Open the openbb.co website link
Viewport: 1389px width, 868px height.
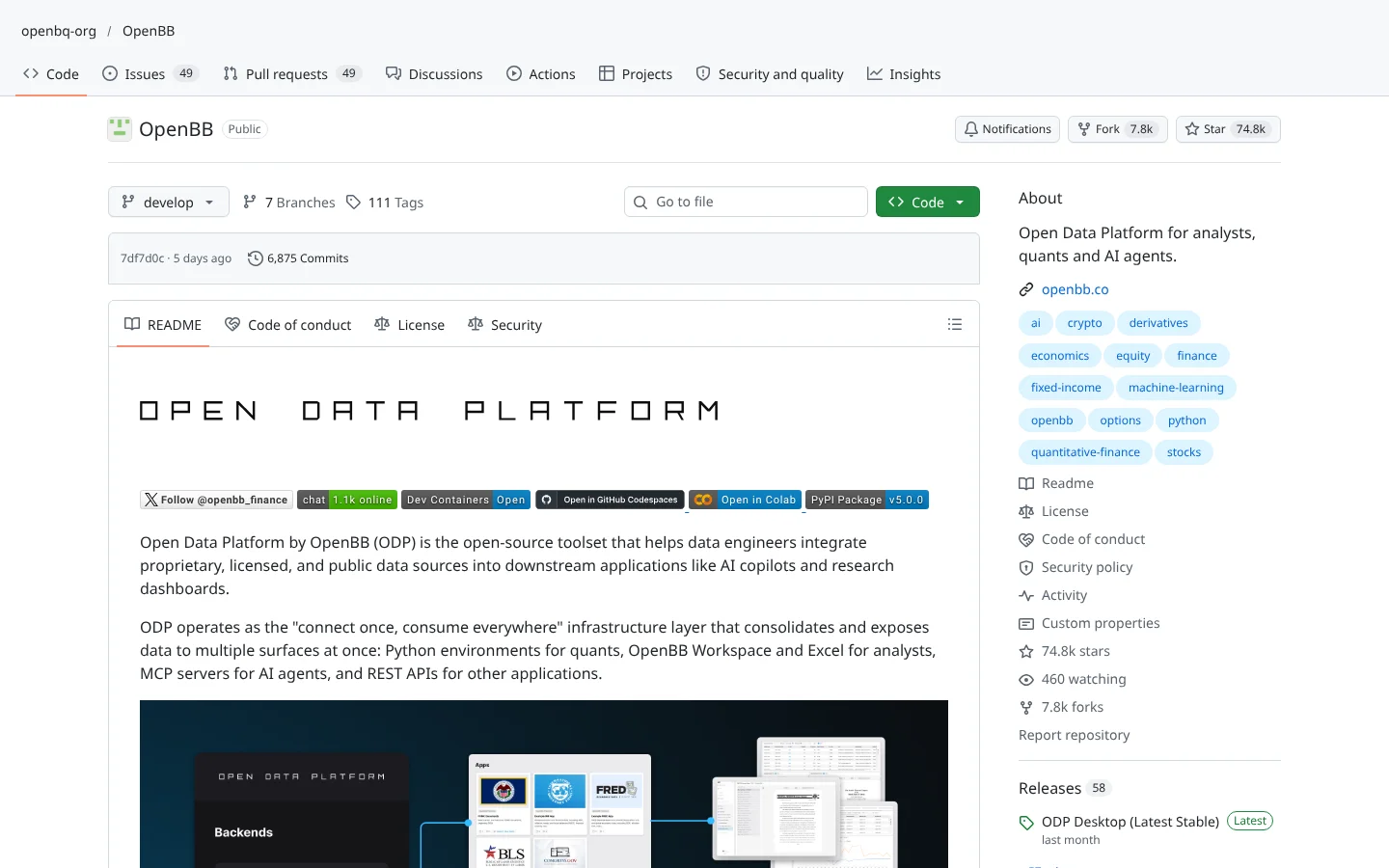[1075, 289]
